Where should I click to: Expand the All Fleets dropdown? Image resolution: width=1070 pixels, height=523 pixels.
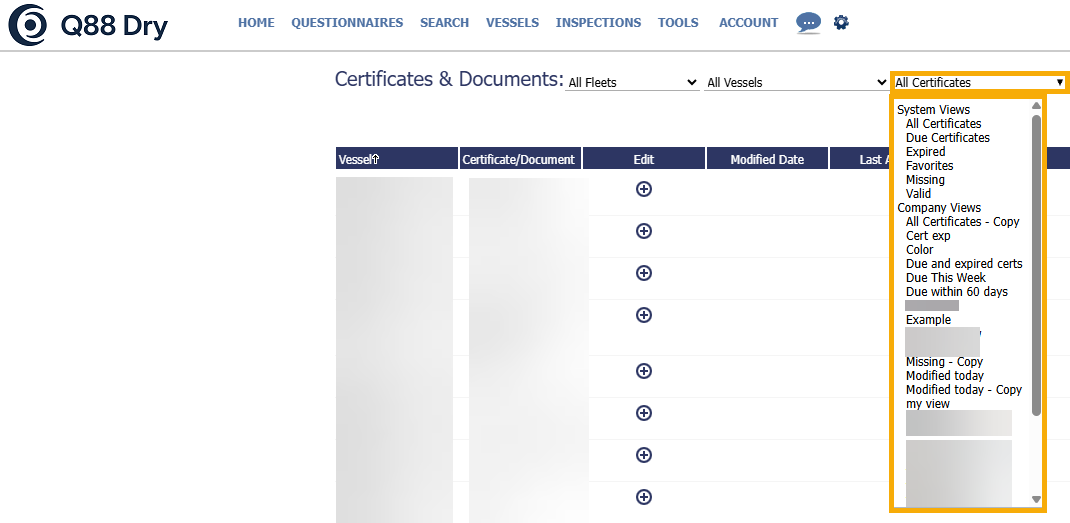pyautogui.click(x=633, y=83)
